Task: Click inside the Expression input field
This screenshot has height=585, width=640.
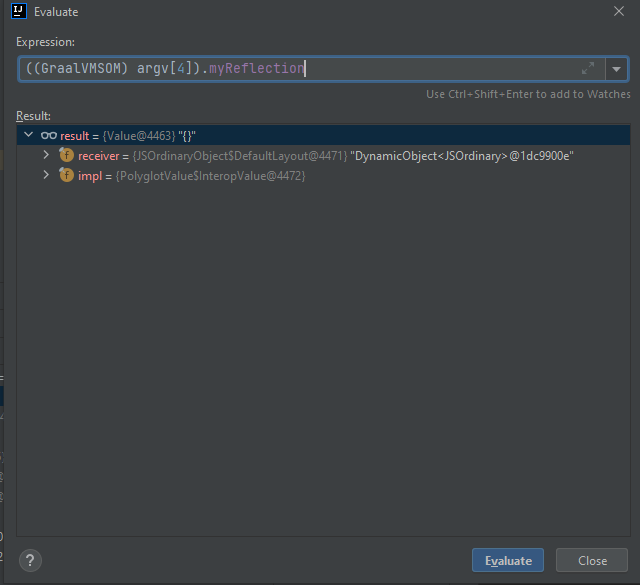Action: pos(311,69)
